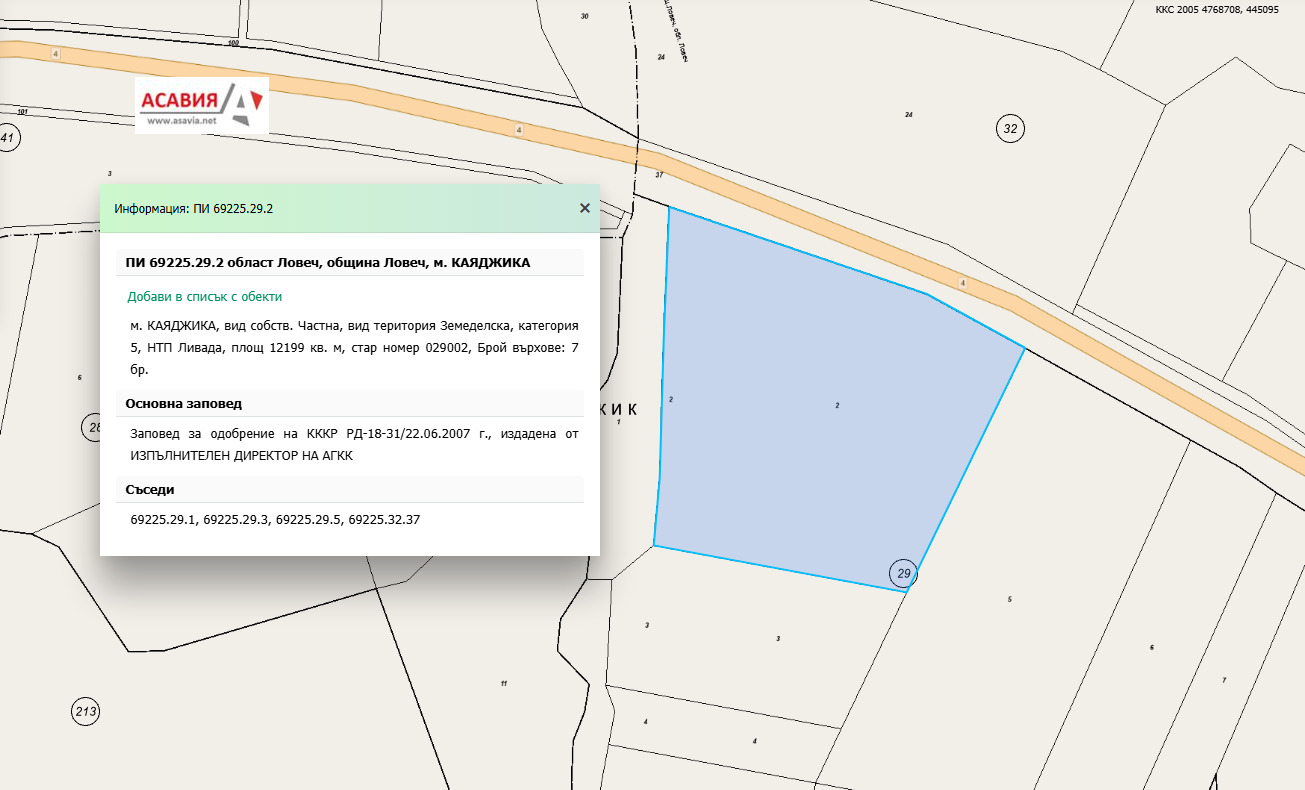Click parcel label 37 beside the road
This screenshot has width=1305, height=790.
click(659, 175)
